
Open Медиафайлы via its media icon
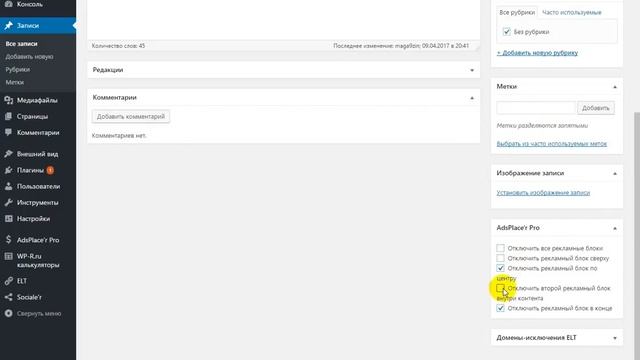(9, 100)
